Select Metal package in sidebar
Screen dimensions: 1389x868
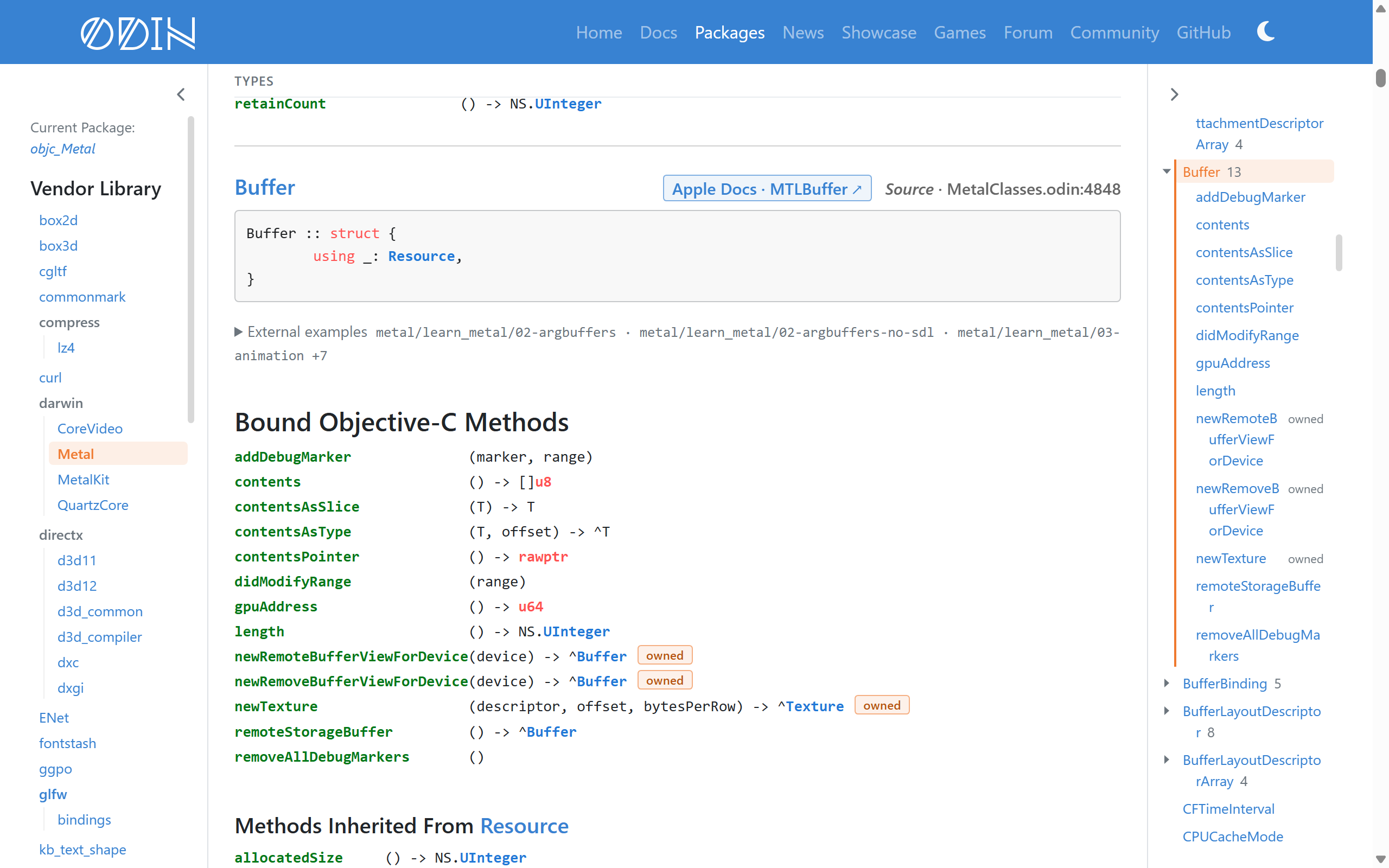(118, 454)
